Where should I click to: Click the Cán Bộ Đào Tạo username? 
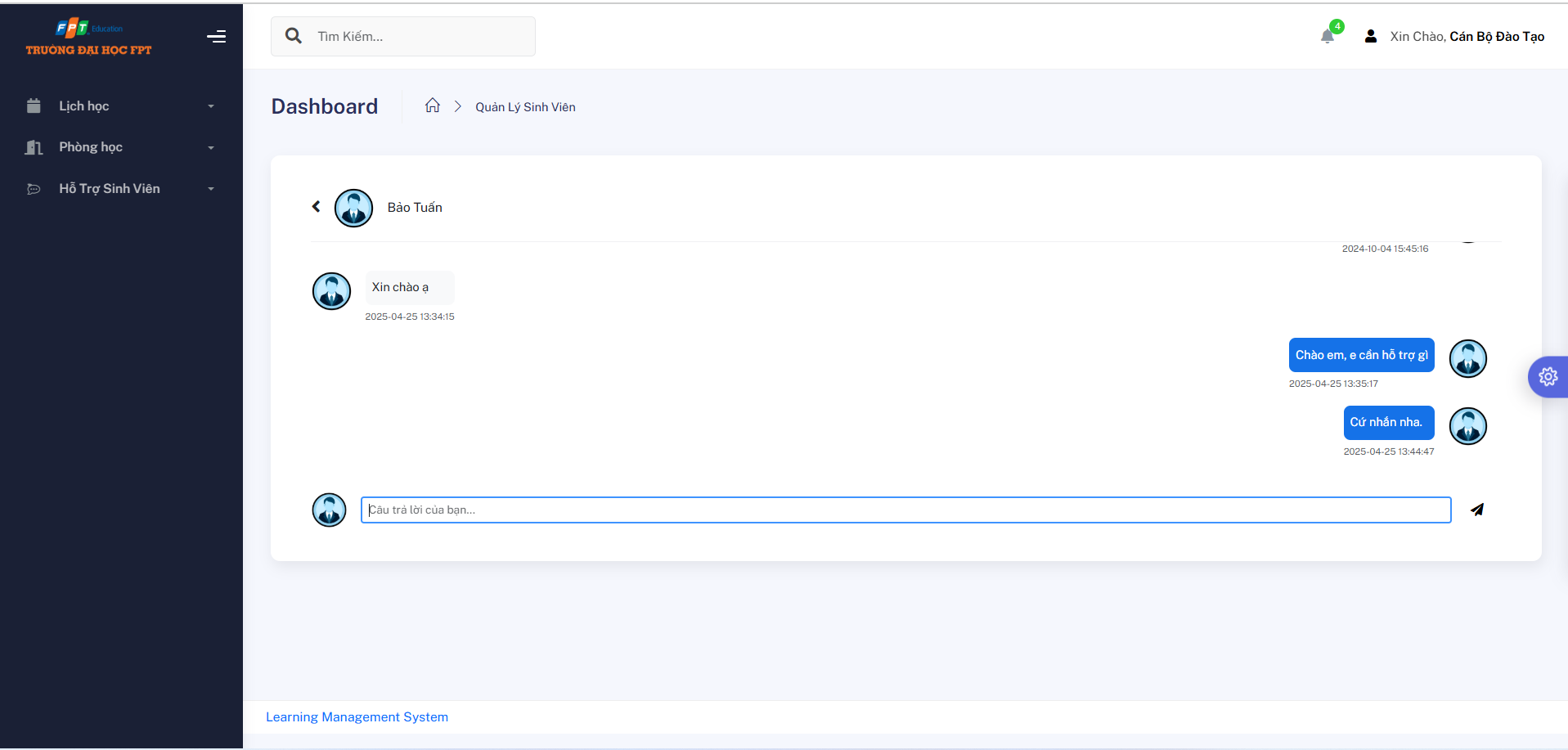[x=1496, y=37]
